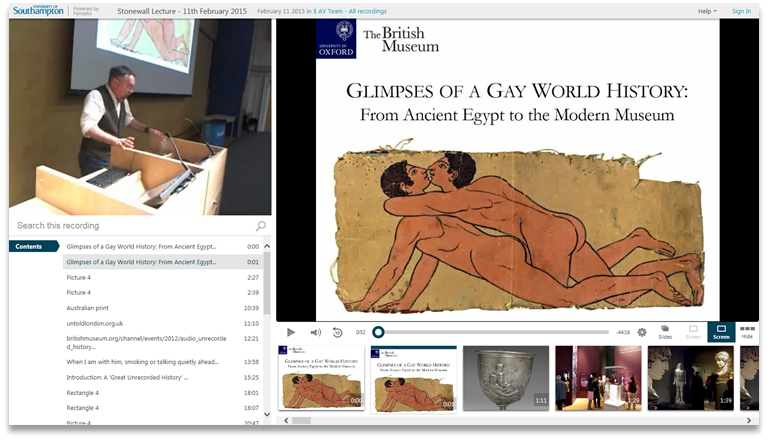Click the -44:16 remaining time label
Viewport: 768px width, 440px height.
click(x=623, y=332)
